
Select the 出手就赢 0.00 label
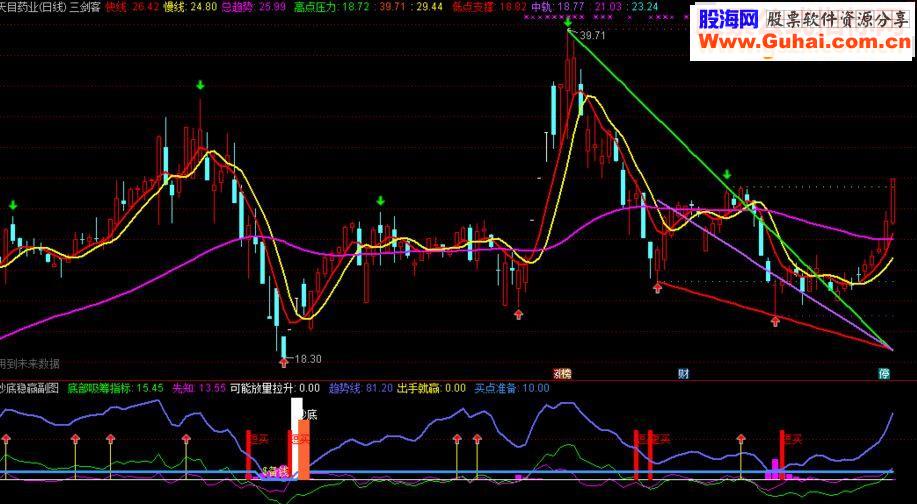pyautogui.click(x=432, y=388)
